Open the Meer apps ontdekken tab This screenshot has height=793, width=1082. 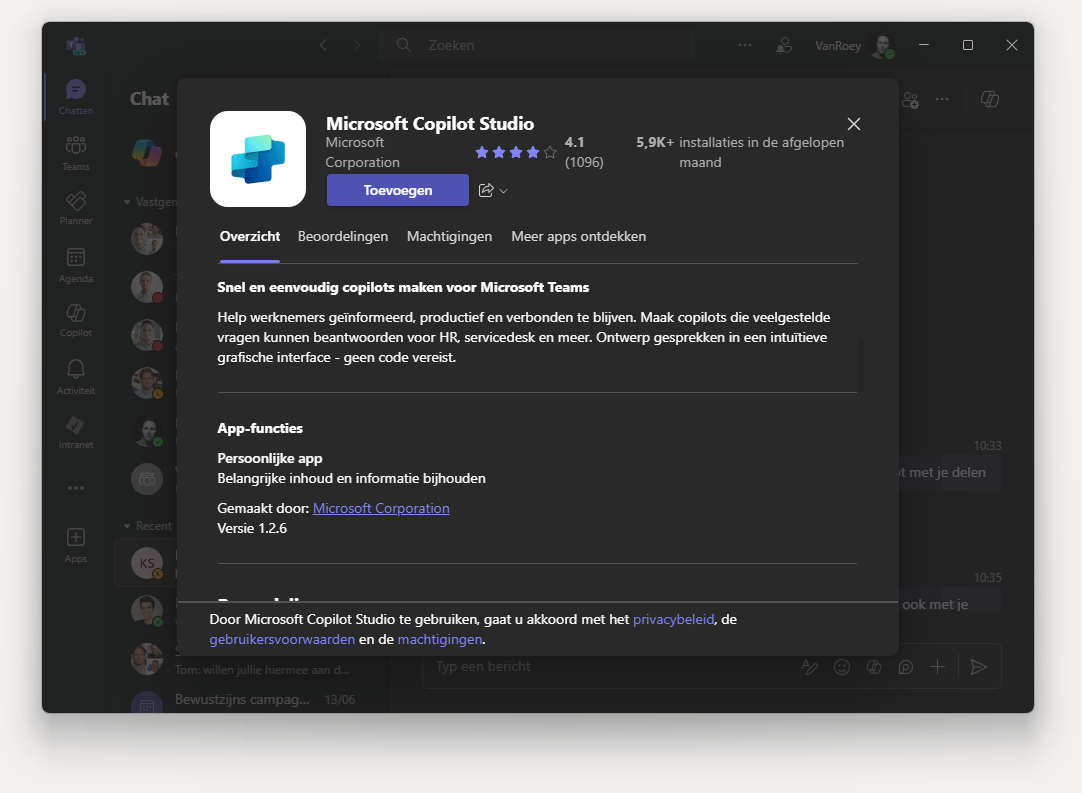tap(578, 236)
